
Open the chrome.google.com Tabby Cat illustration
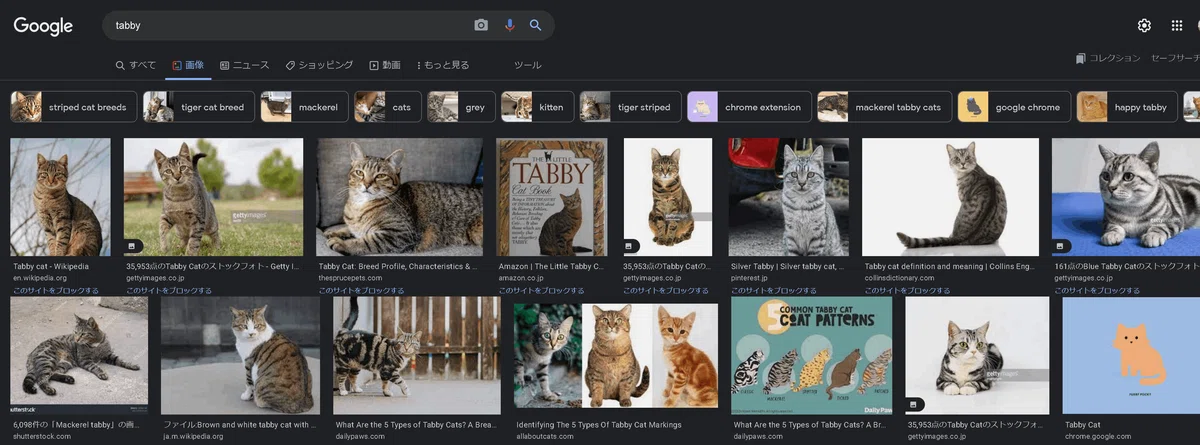[1131, 356]
